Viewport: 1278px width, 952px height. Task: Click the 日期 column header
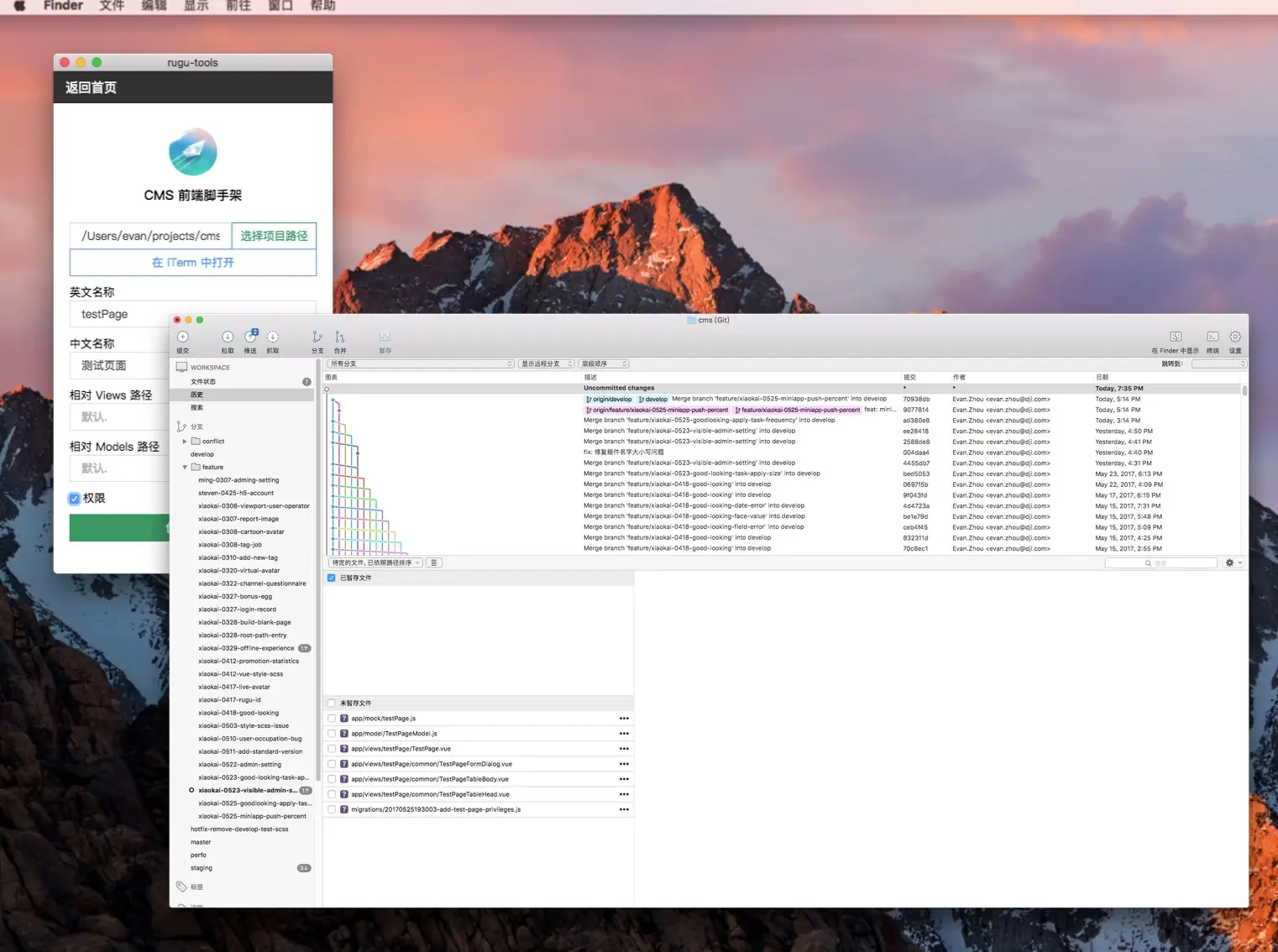point(1102,378)
